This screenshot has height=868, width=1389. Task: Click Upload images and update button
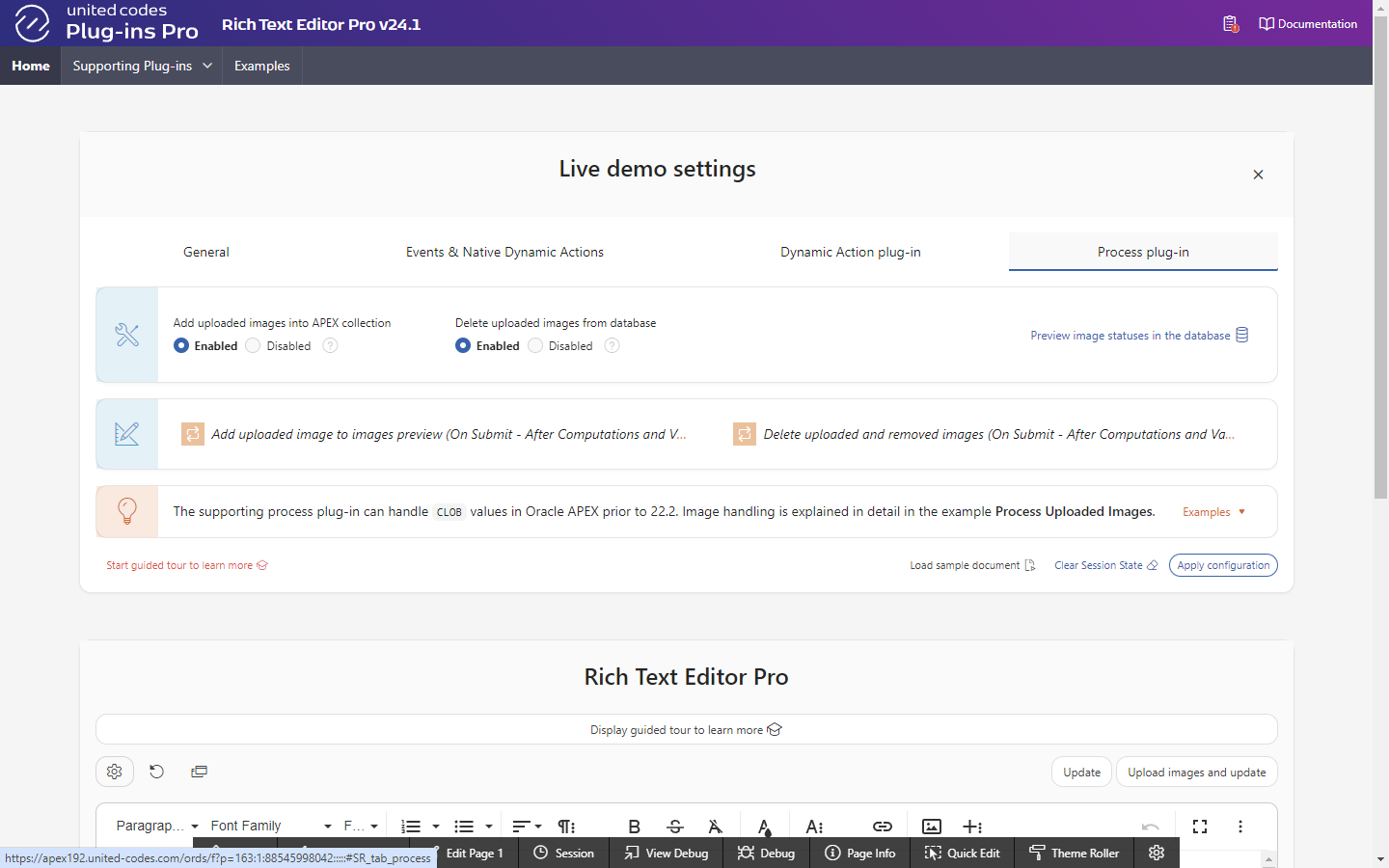click(1197, 773)
